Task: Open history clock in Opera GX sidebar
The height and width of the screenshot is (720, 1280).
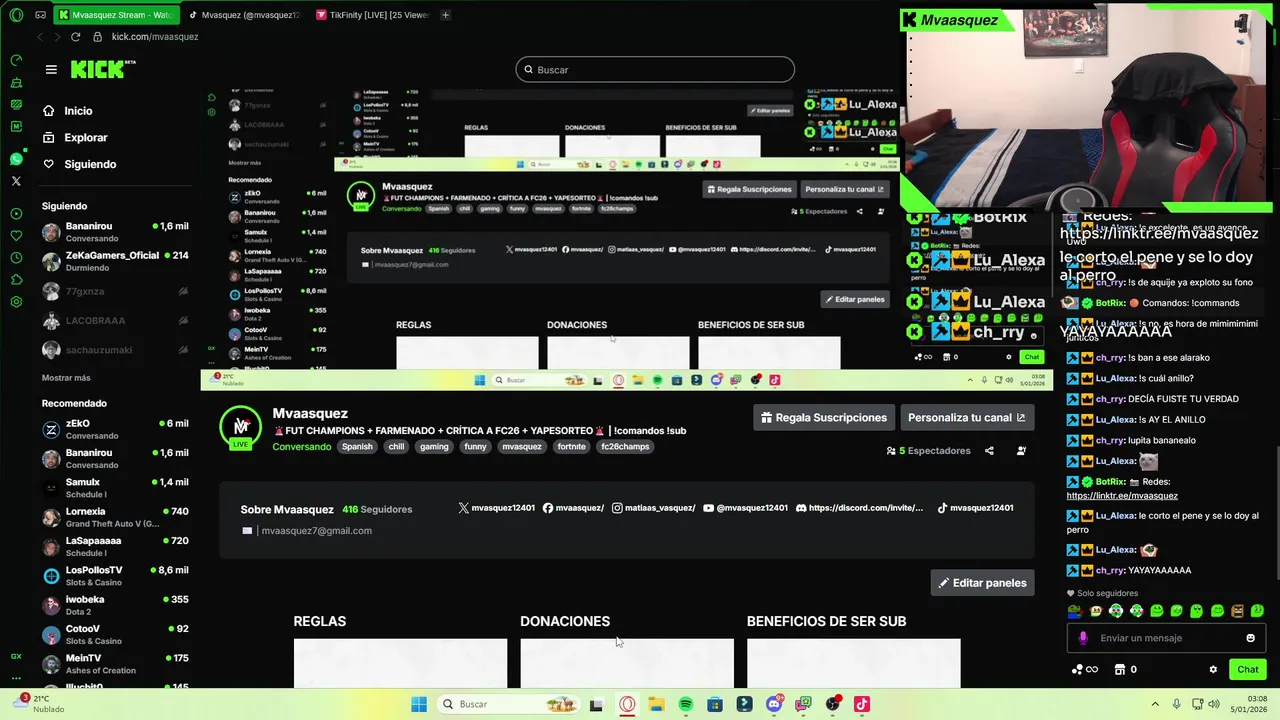Action: pyautogui.click(x=16, y=257)
